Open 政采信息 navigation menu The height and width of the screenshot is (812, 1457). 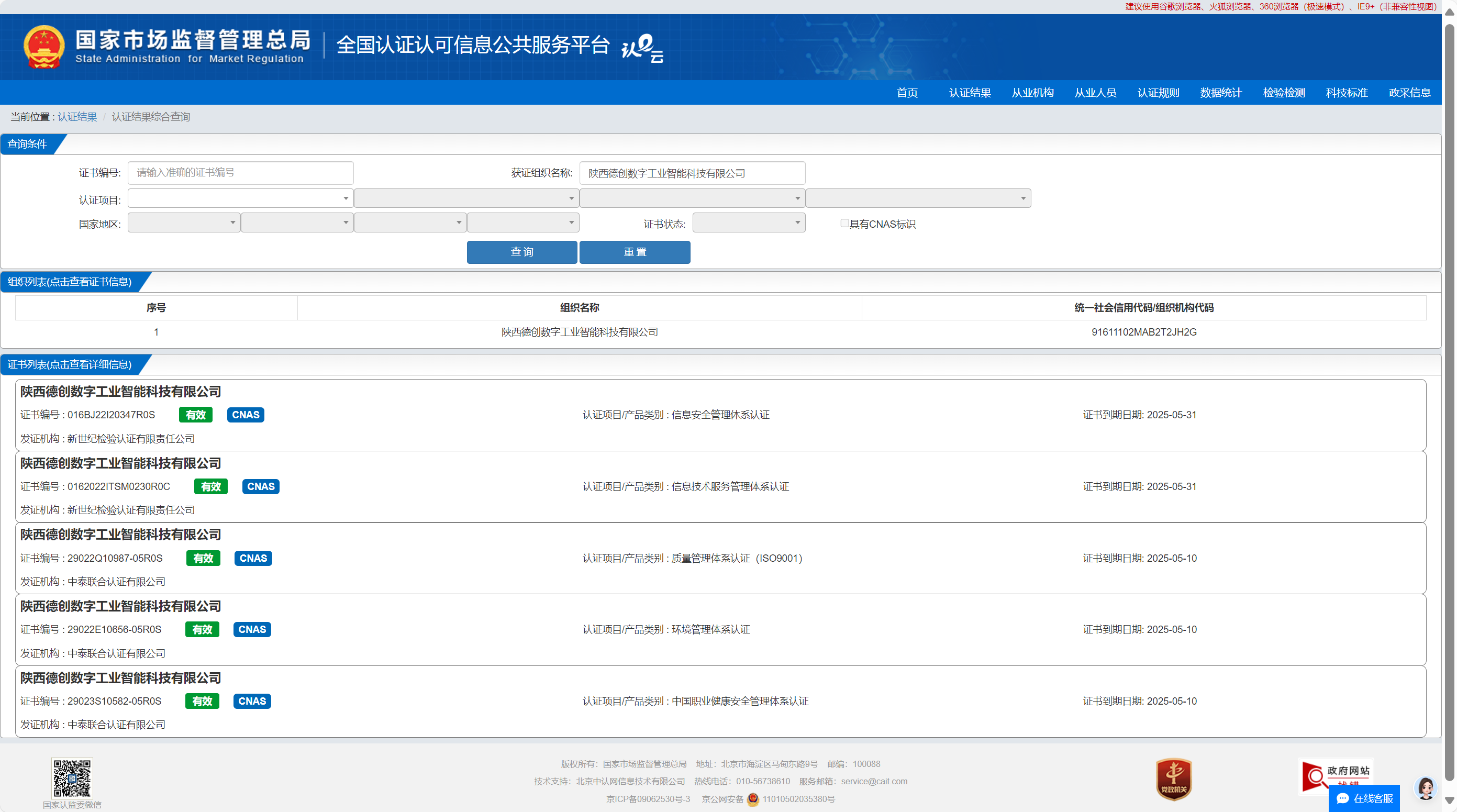pos(1409,93)
